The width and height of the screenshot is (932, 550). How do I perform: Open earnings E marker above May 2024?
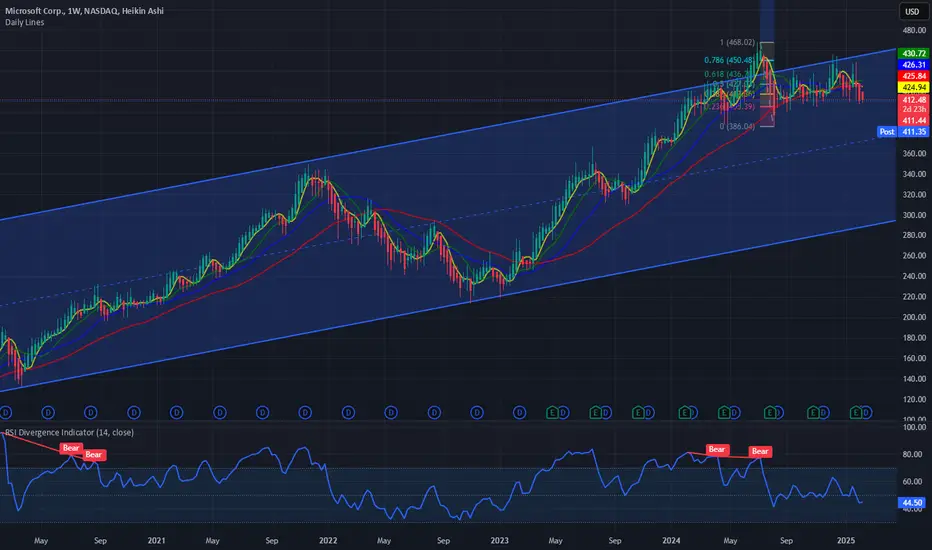tap(724, 412)
